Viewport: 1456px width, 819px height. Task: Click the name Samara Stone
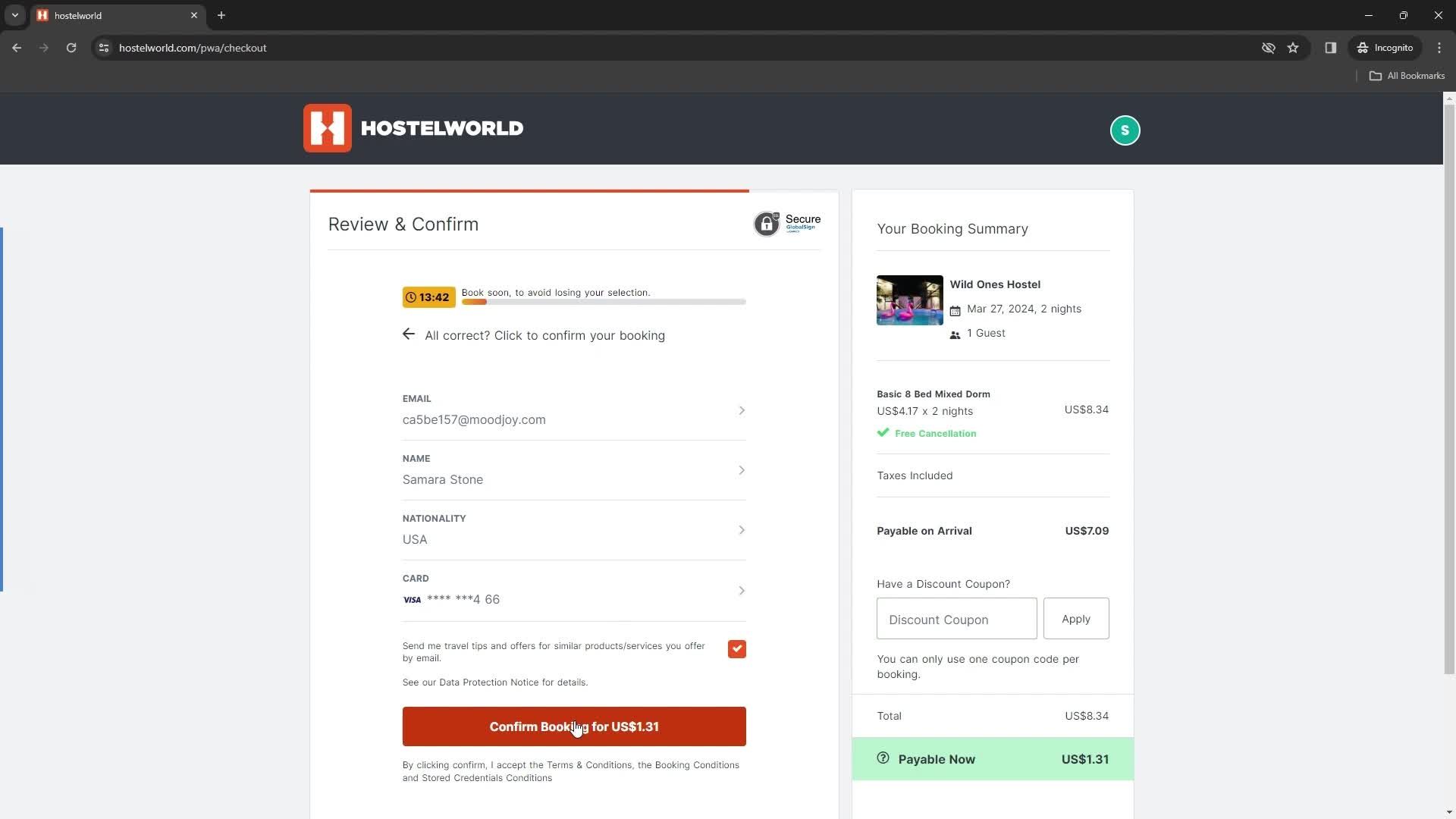click(443, 480)
